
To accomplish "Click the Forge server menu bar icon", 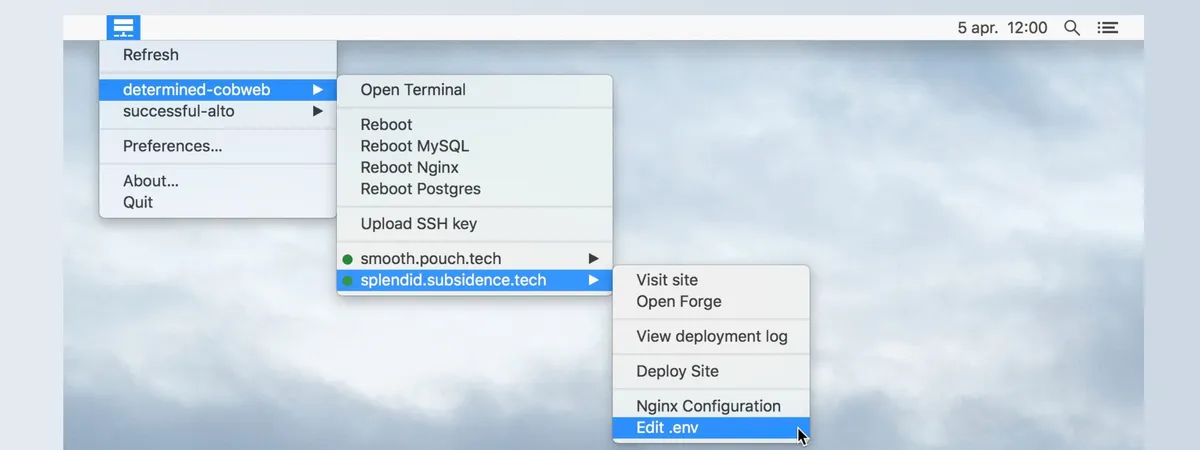I will coord(123,27).
